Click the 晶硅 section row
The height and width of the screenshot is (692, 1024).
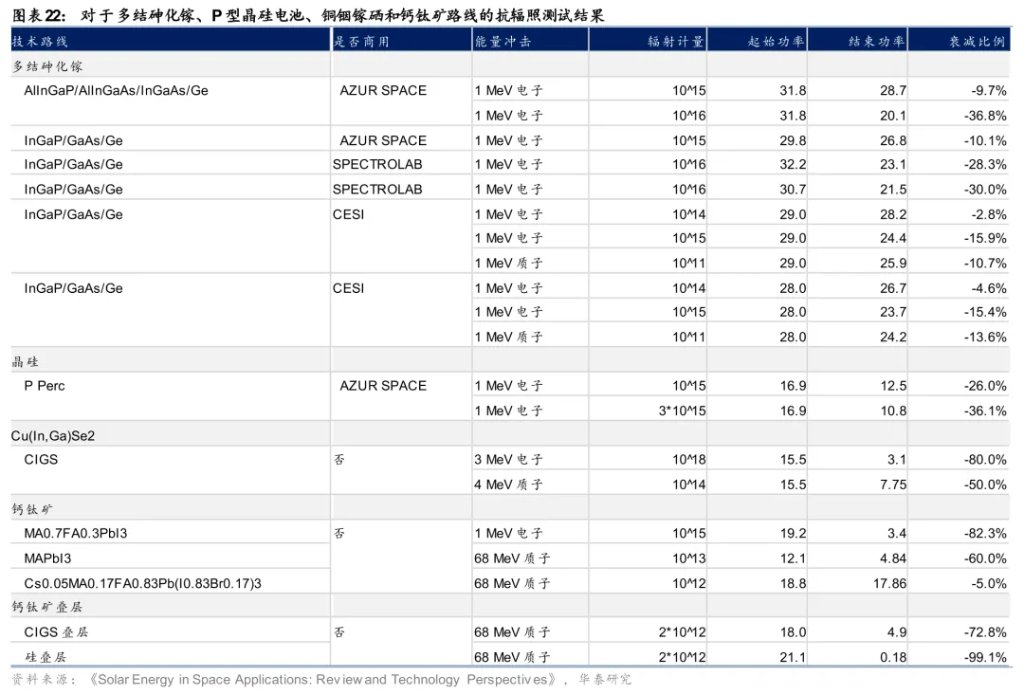[x=20, y=359]
